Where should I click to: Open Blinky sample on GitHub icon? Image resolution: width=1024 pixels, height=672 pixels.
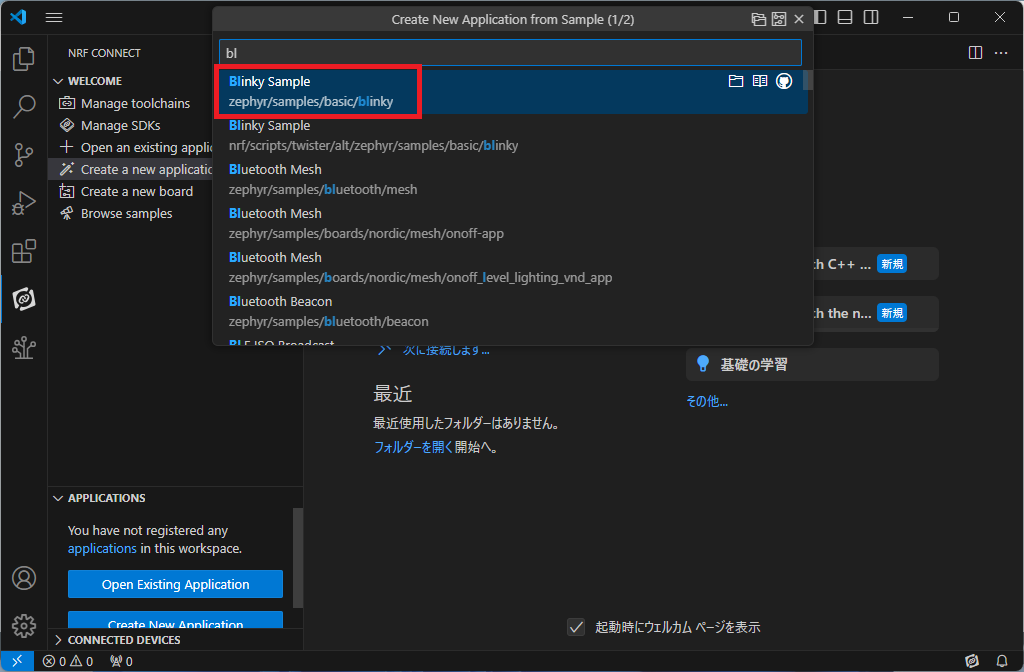tap(784, 81)
